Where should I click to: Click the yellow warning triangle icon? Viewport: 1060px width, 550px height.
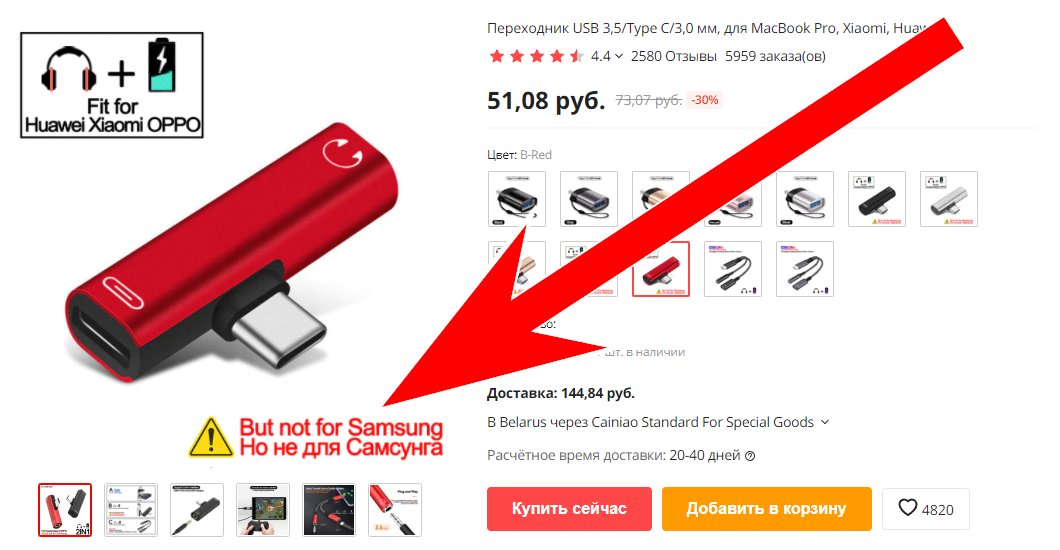pos(211,437)
